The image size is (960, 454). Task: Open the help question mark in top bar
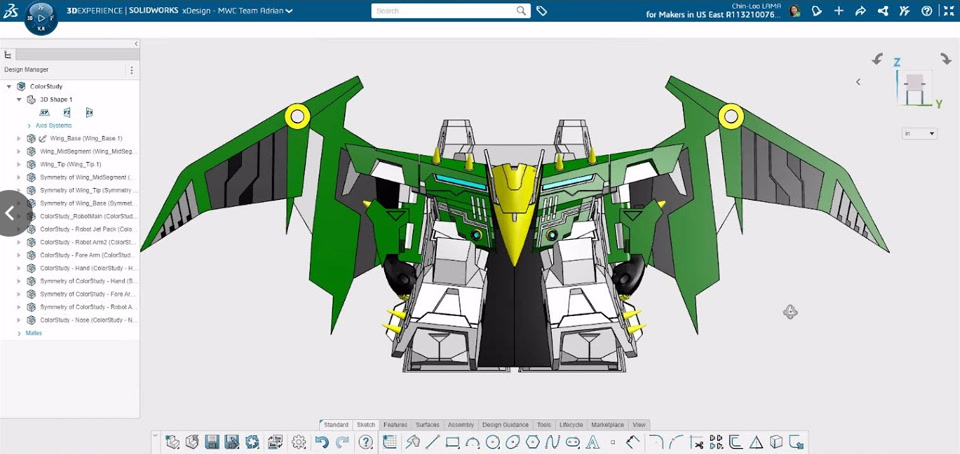click(x=926, y=10)
